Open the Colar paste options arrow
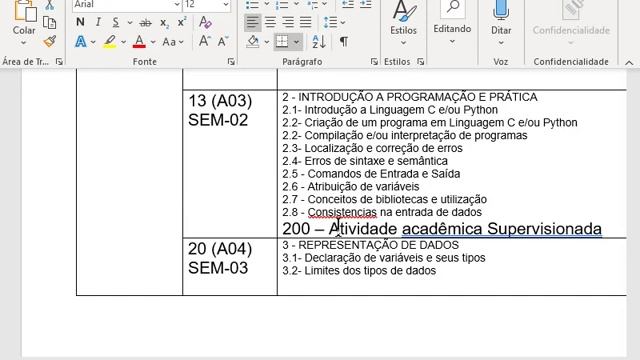Screen dimensions: 640x360 click(24, 42)
